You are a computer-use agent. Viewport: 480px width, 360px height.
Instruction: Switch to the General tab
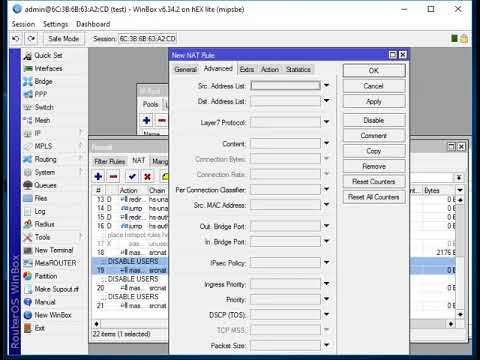click(186, 69)
